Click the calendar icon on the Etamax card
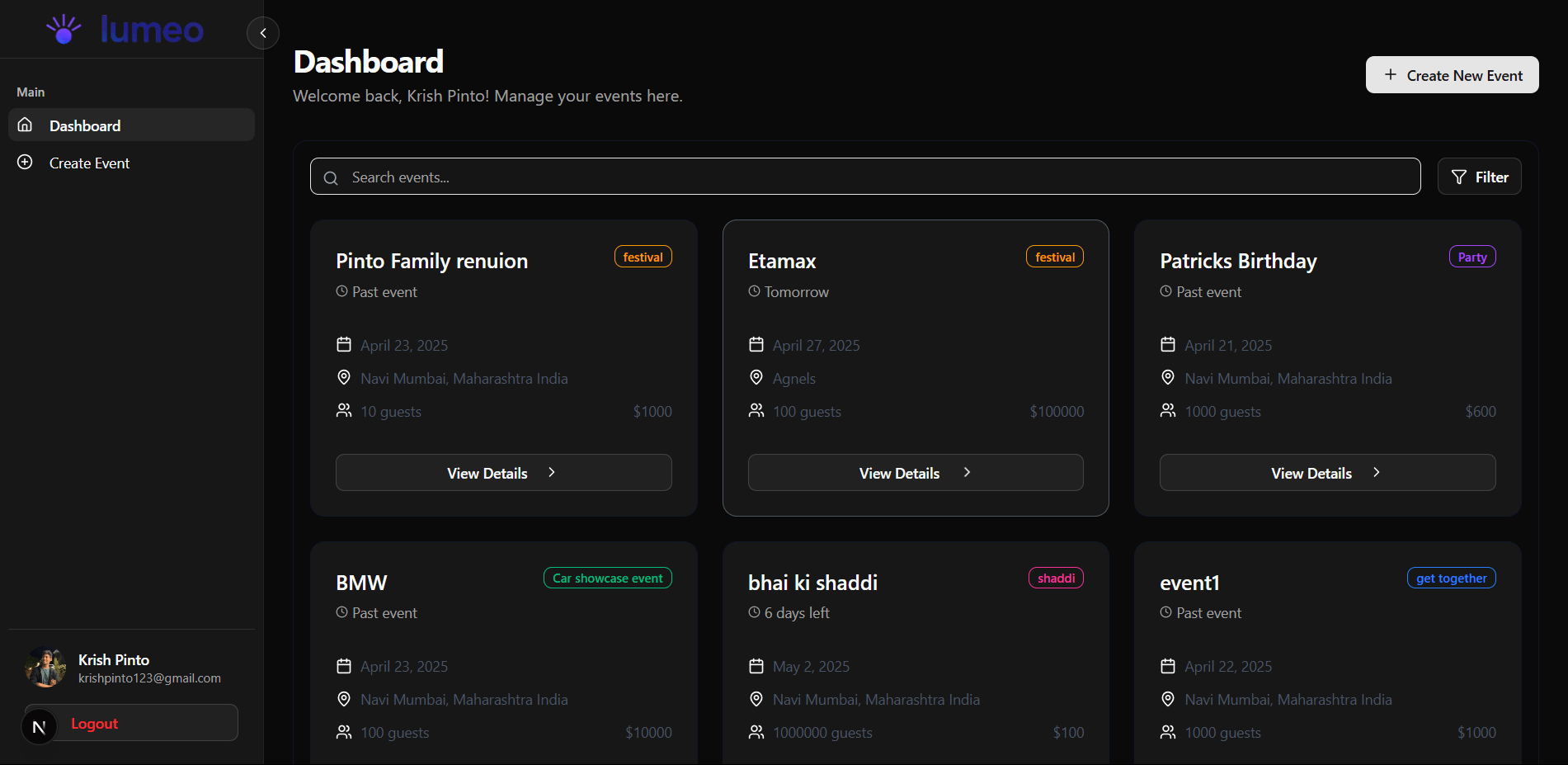 coord(756,344)
